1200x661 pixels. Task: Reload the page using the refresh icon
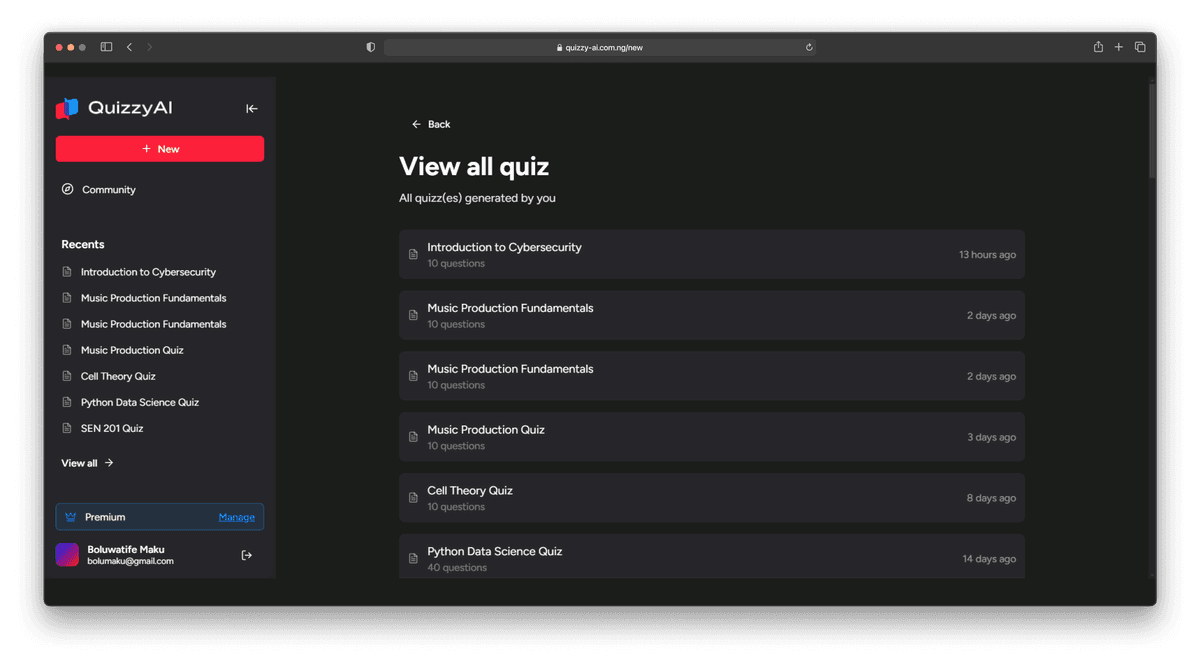809,46
